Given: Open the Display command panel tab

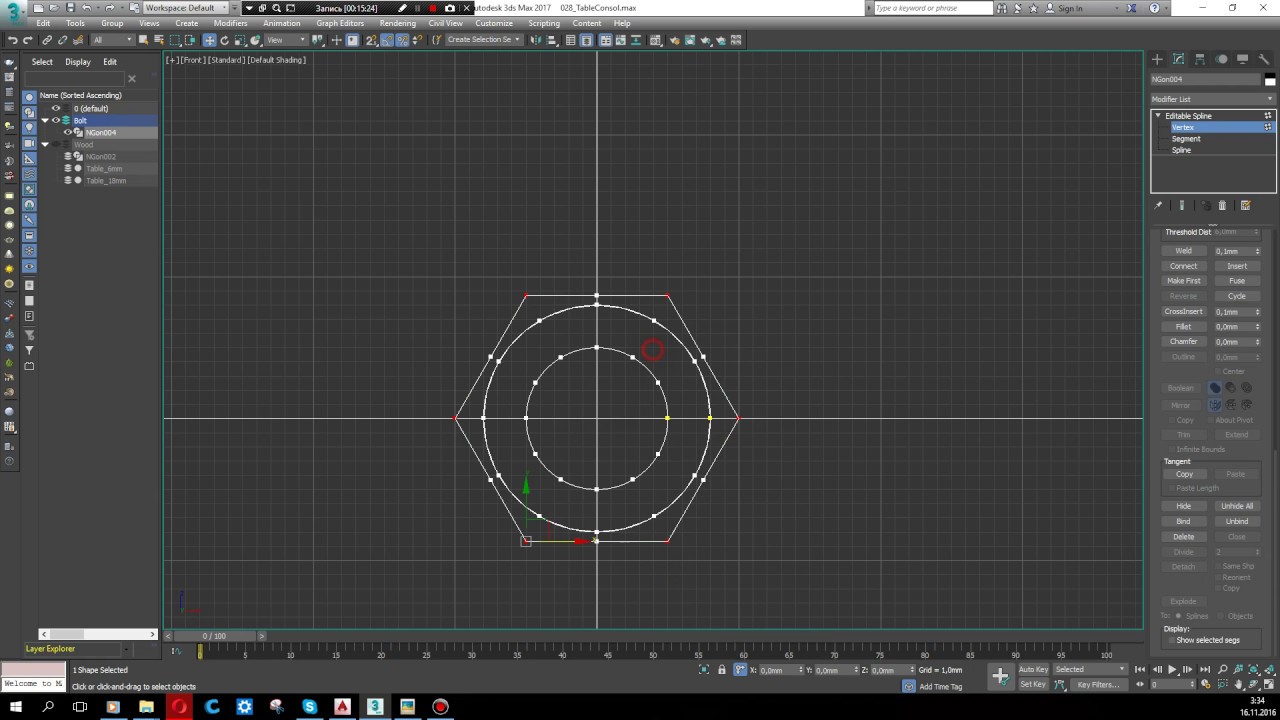Looking at the screenshot, I should coord(1242,59).
